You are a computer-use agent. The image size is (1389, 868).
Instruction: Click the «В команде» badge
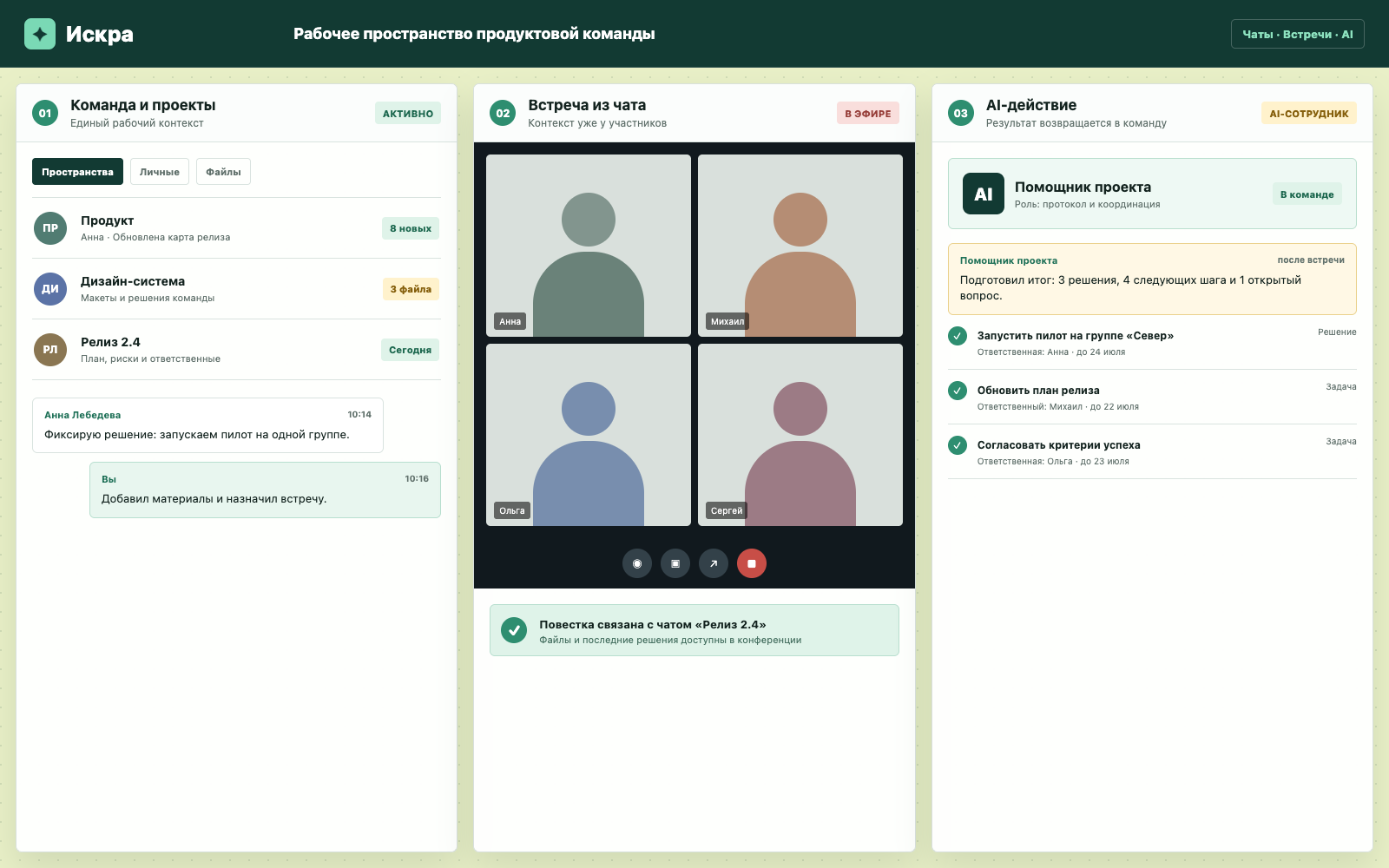(x=1307, y=194)
